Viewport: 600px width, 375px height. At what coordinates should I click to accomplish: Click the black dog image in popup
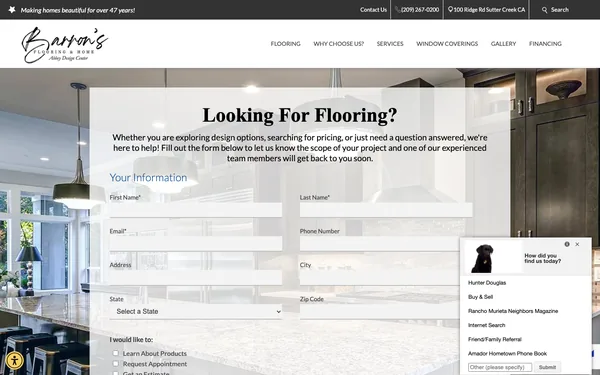click(x=483, y=259)
